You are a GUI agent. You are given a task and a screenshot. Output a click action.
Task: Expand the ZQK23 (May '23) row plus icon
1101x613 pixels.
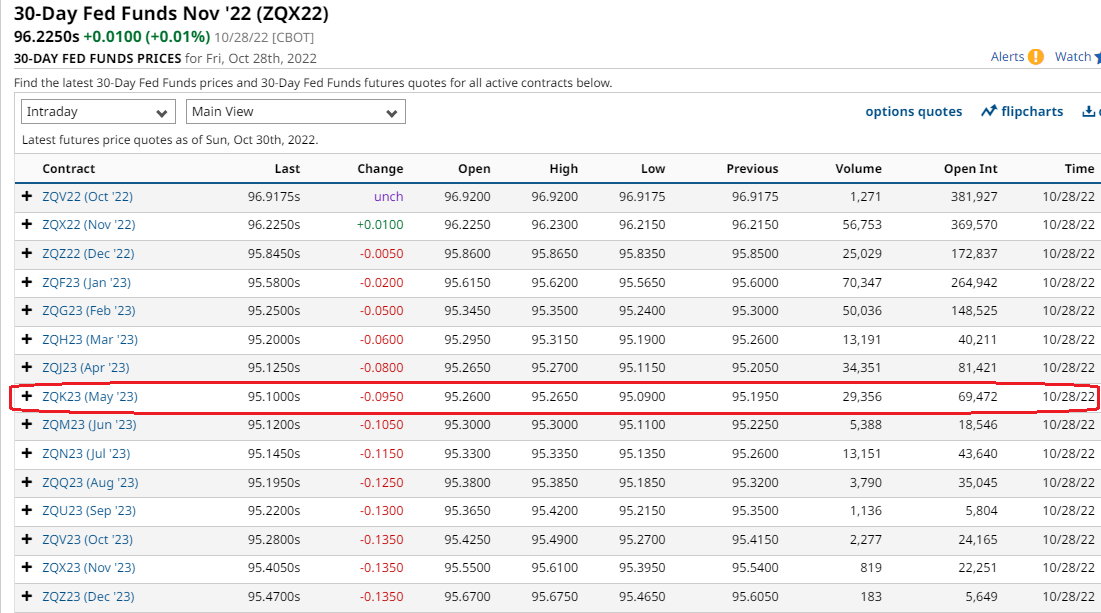(27, 397)
